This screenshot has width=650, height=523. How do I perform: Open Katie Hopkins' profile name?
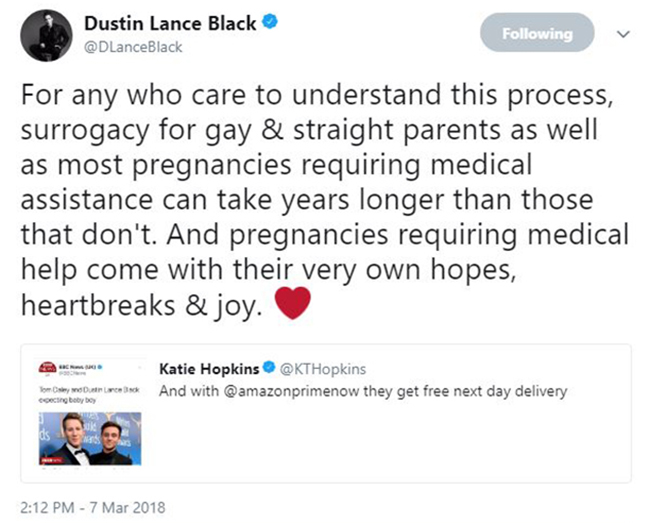(208, 368)
